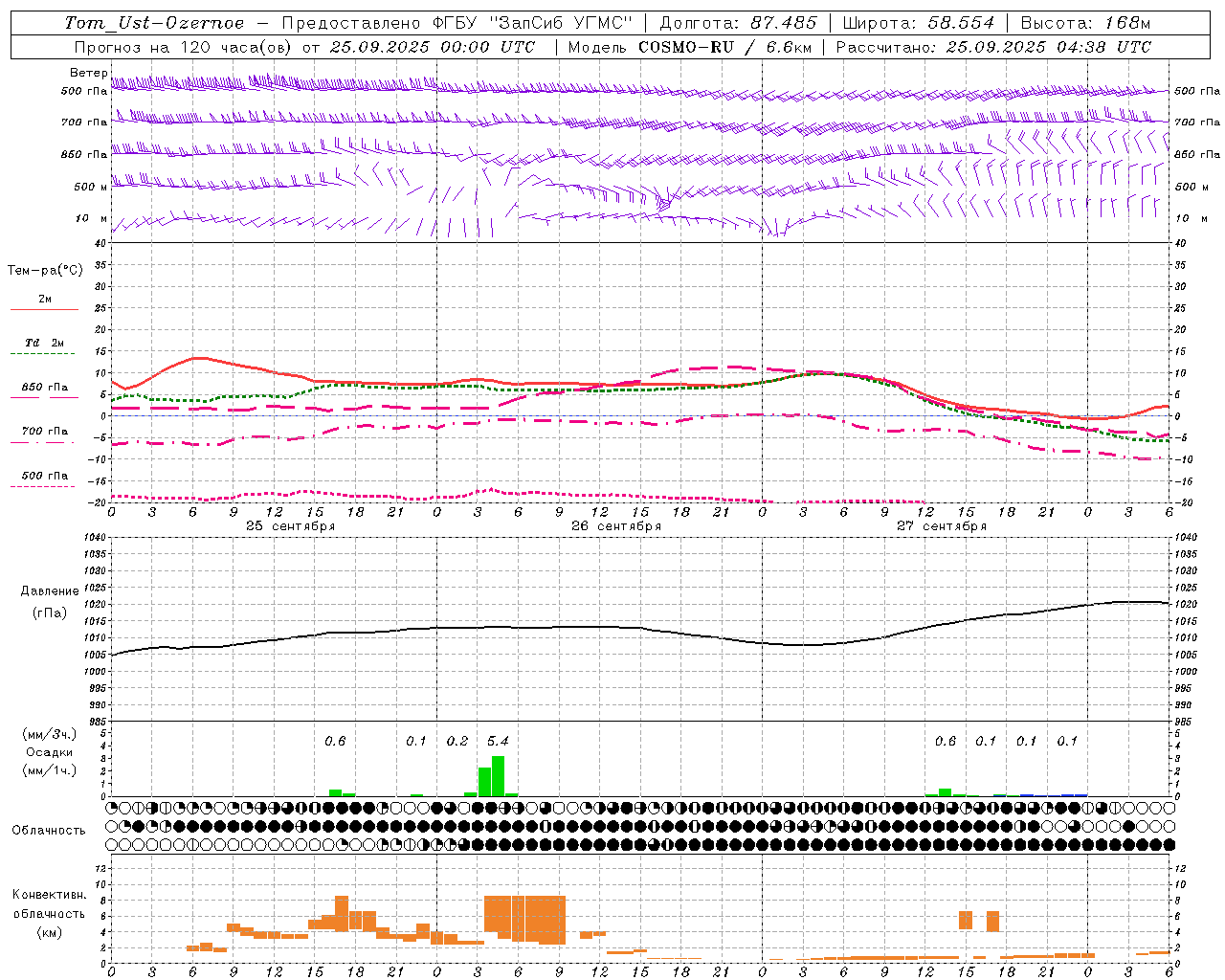The height and width of the screenshot is (980, 1225).
Task: Click the 5.4 precipitation total value
Action: pos(498,741)
